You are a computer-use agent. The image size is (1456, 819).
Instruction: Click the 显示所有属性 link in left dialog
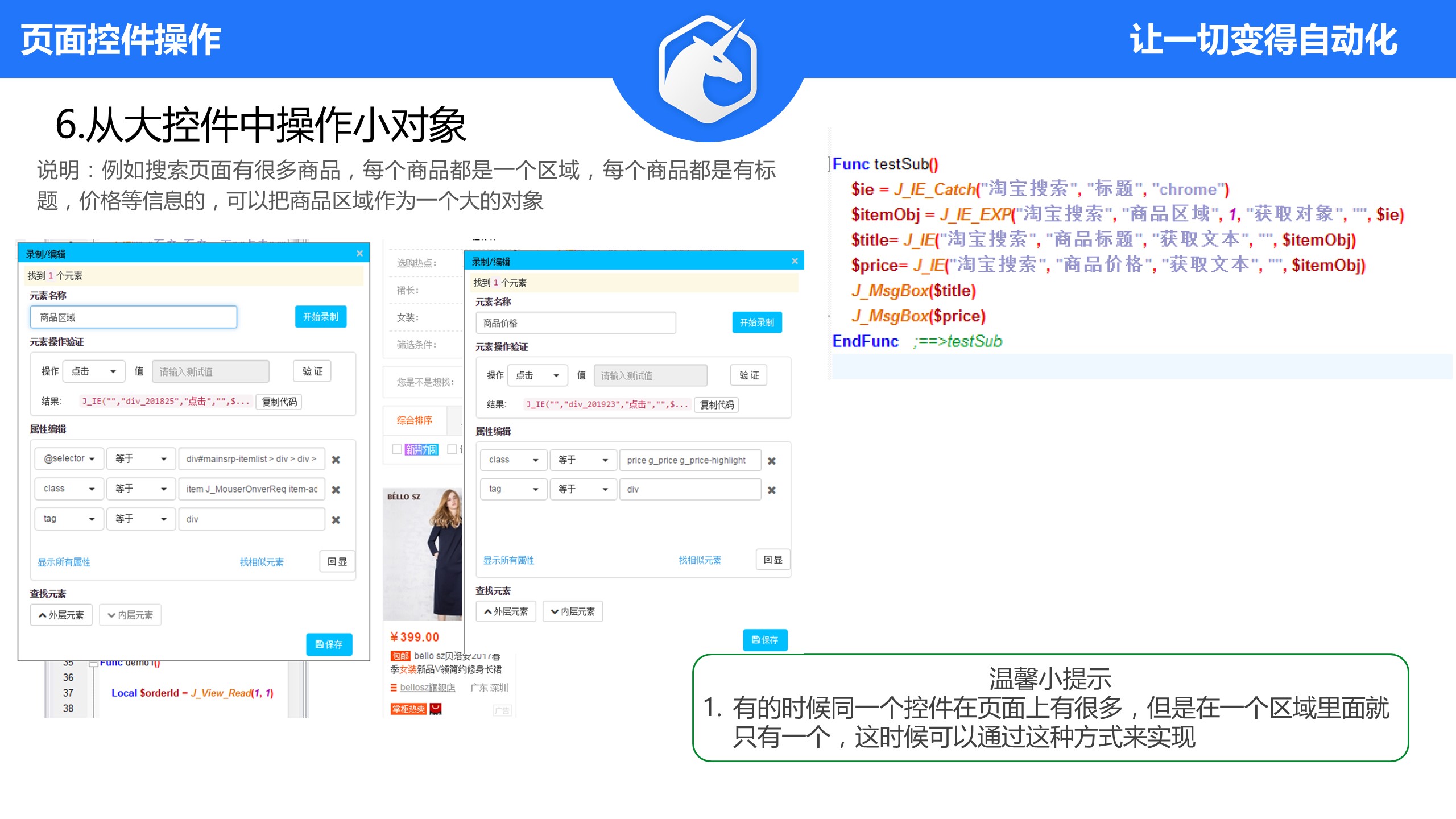click(x=64, y=562)
